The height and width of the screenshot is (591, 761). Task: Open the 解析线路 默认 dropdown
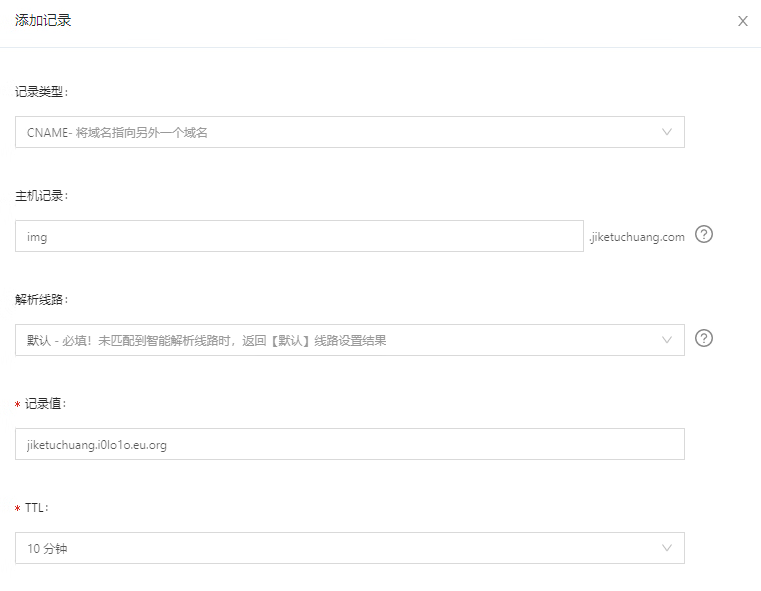coord(349,340)
